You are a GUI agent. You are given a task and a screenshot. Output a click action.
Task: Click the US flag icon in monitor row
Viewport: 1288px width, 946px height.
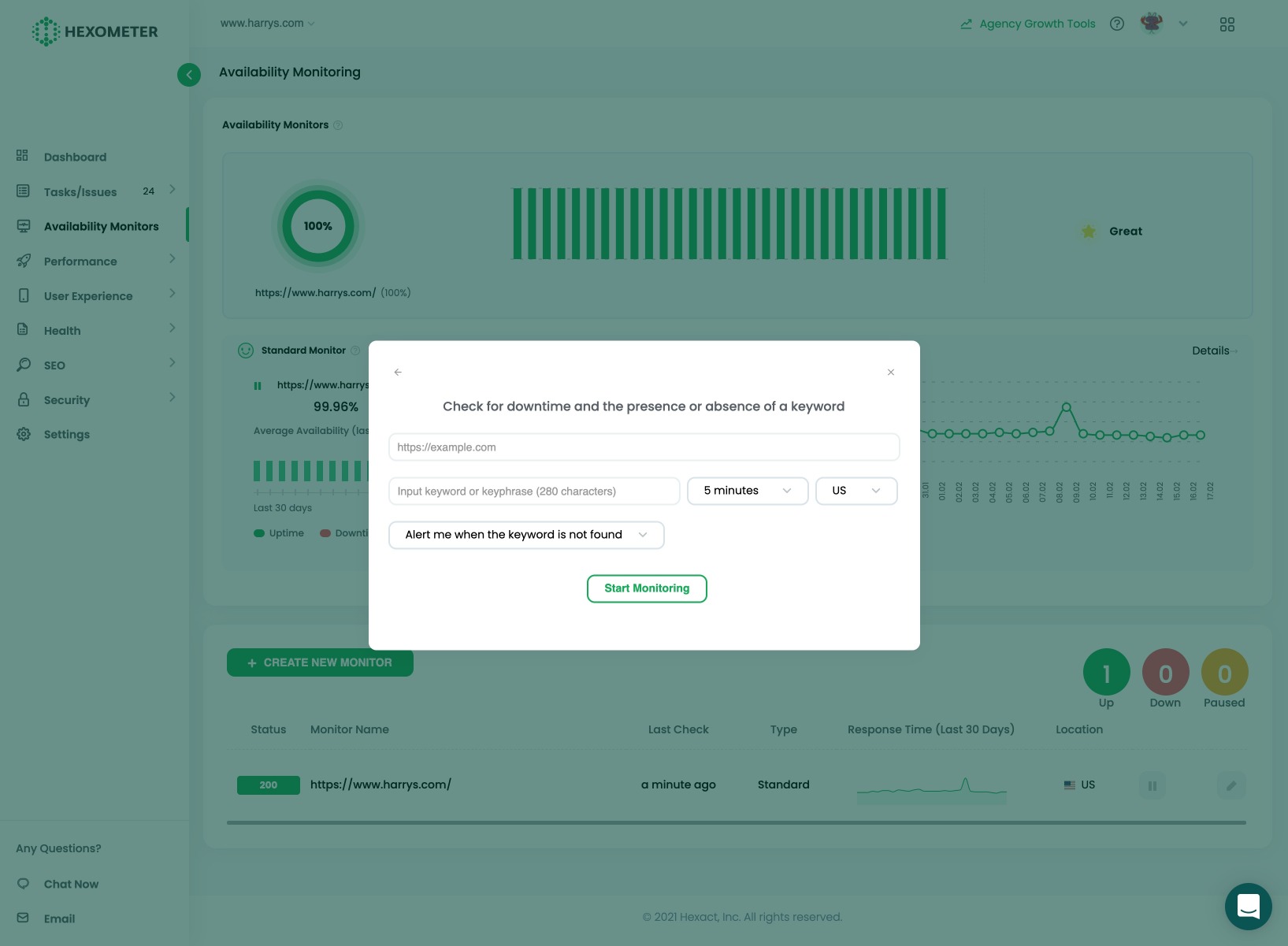pos(1070,785)
